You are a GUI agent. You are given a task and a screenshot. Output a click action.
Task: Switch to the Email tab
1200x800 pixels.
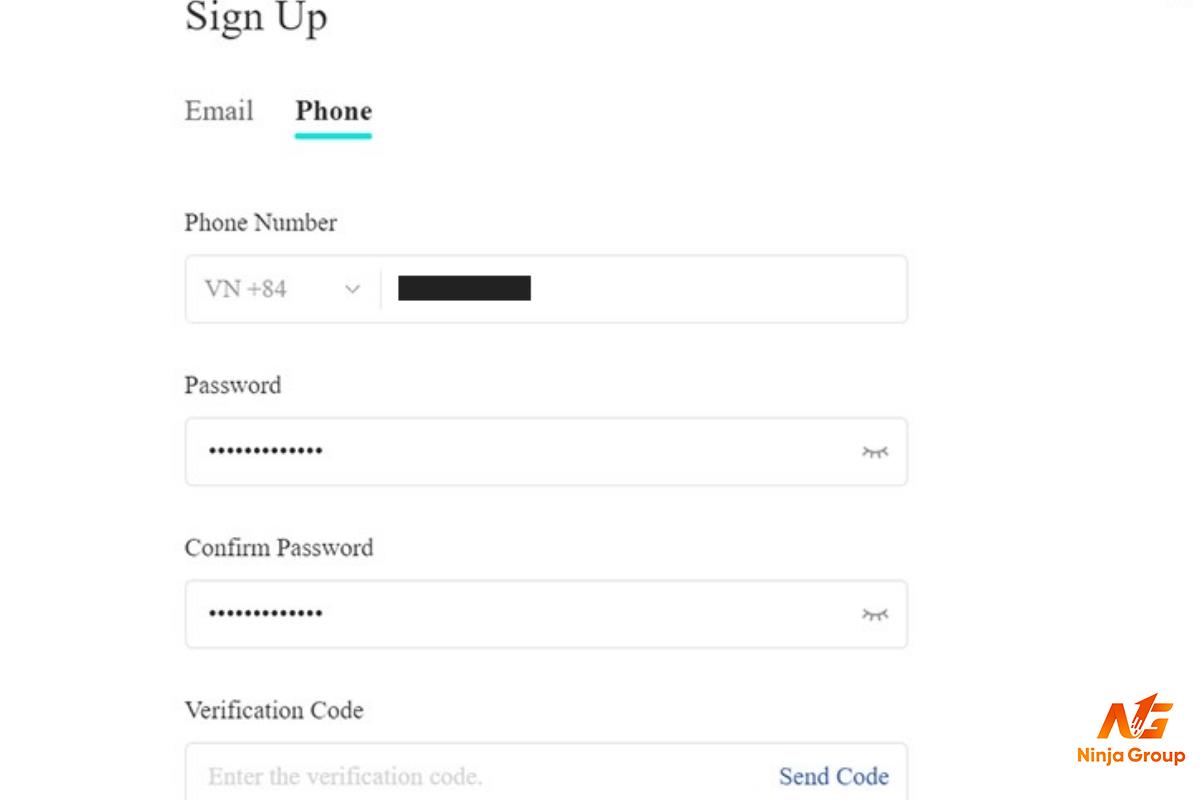point(219,110)
